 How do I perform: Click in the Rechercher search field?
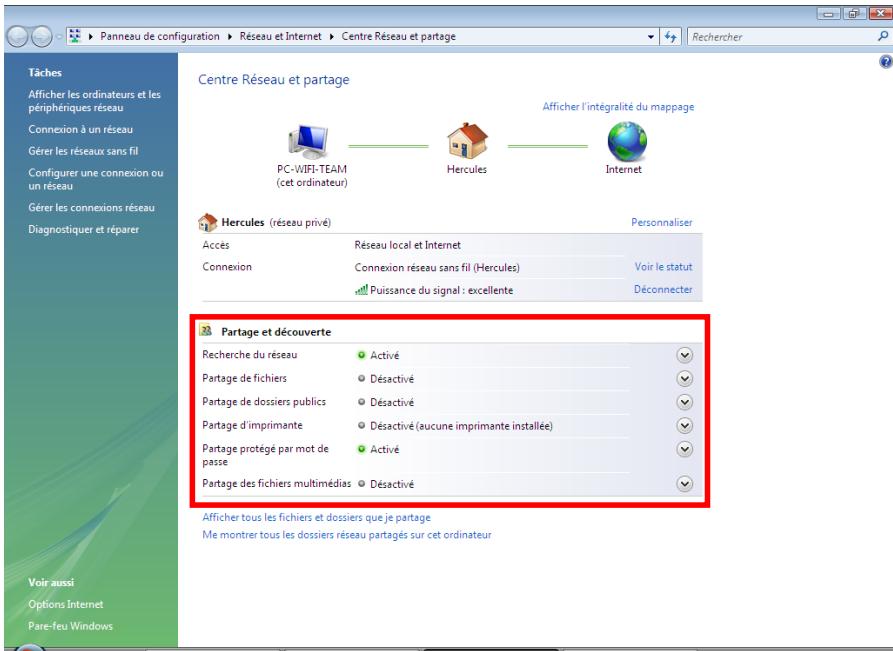780,36
